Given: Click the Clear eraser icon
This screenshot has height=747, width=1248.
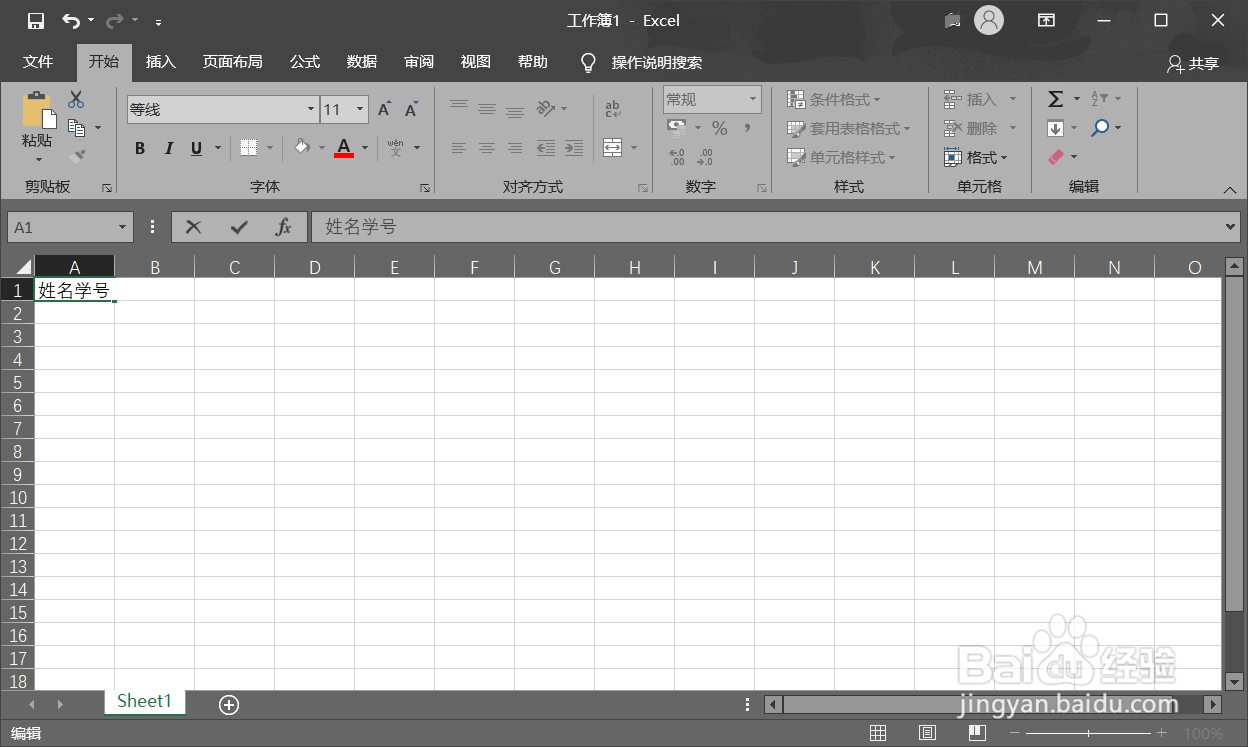Looking at the screenshot, I should [x=1056, y=157].
